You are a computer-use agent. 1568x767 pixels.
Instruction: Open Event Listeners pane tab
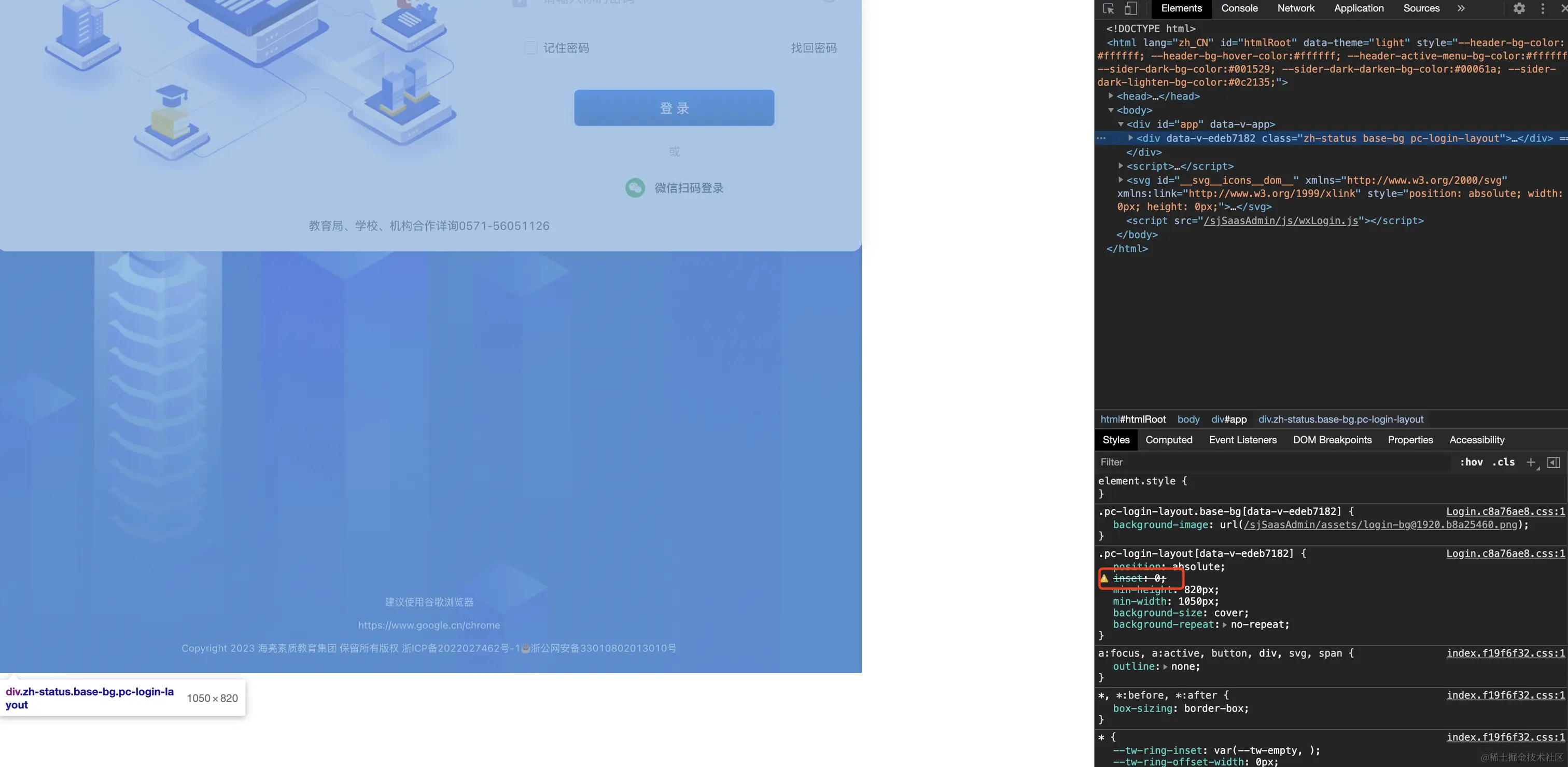click(1242, 439)
